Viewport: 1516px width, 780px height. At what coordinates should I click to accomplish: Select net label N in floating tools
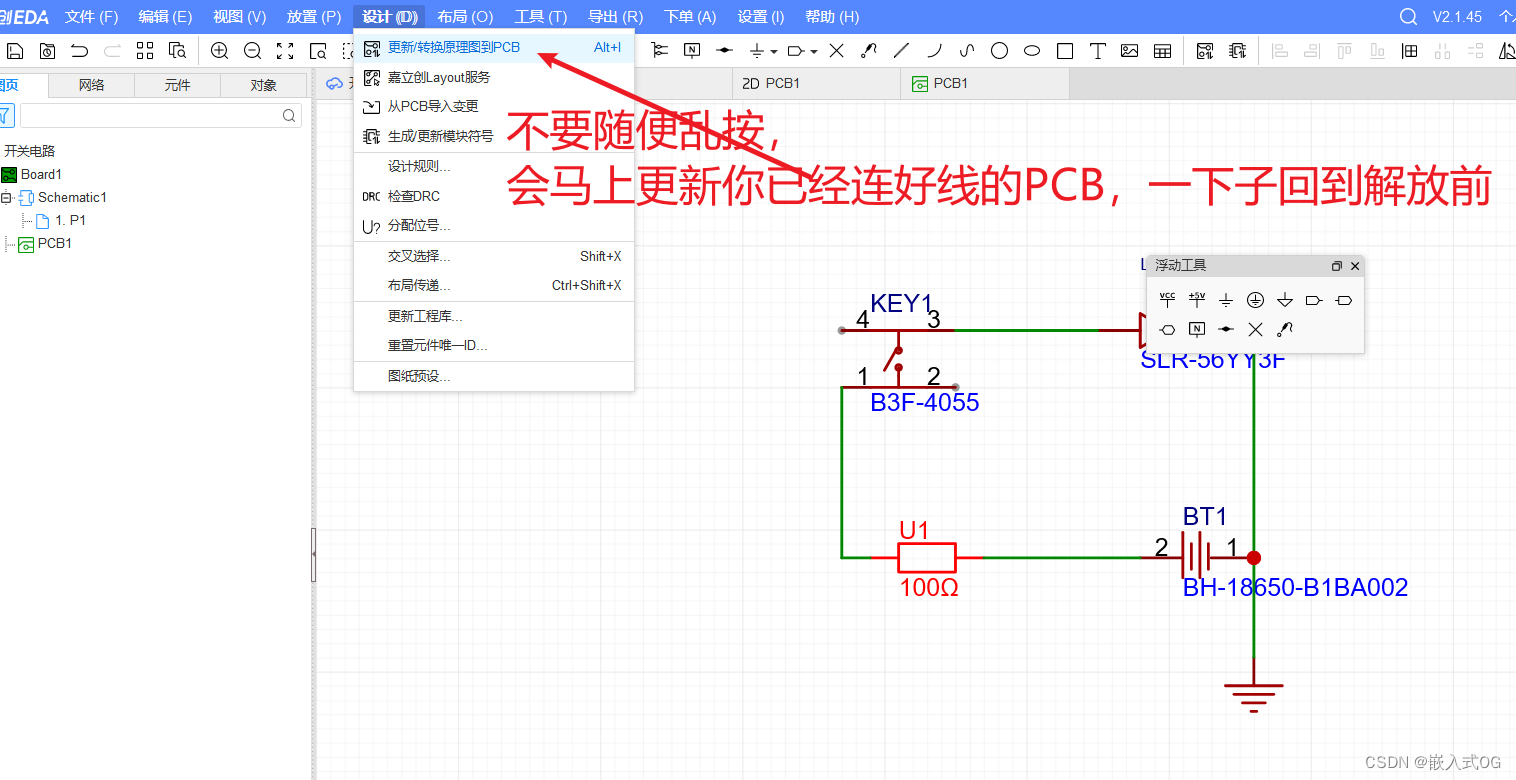tap(1197, 329)
